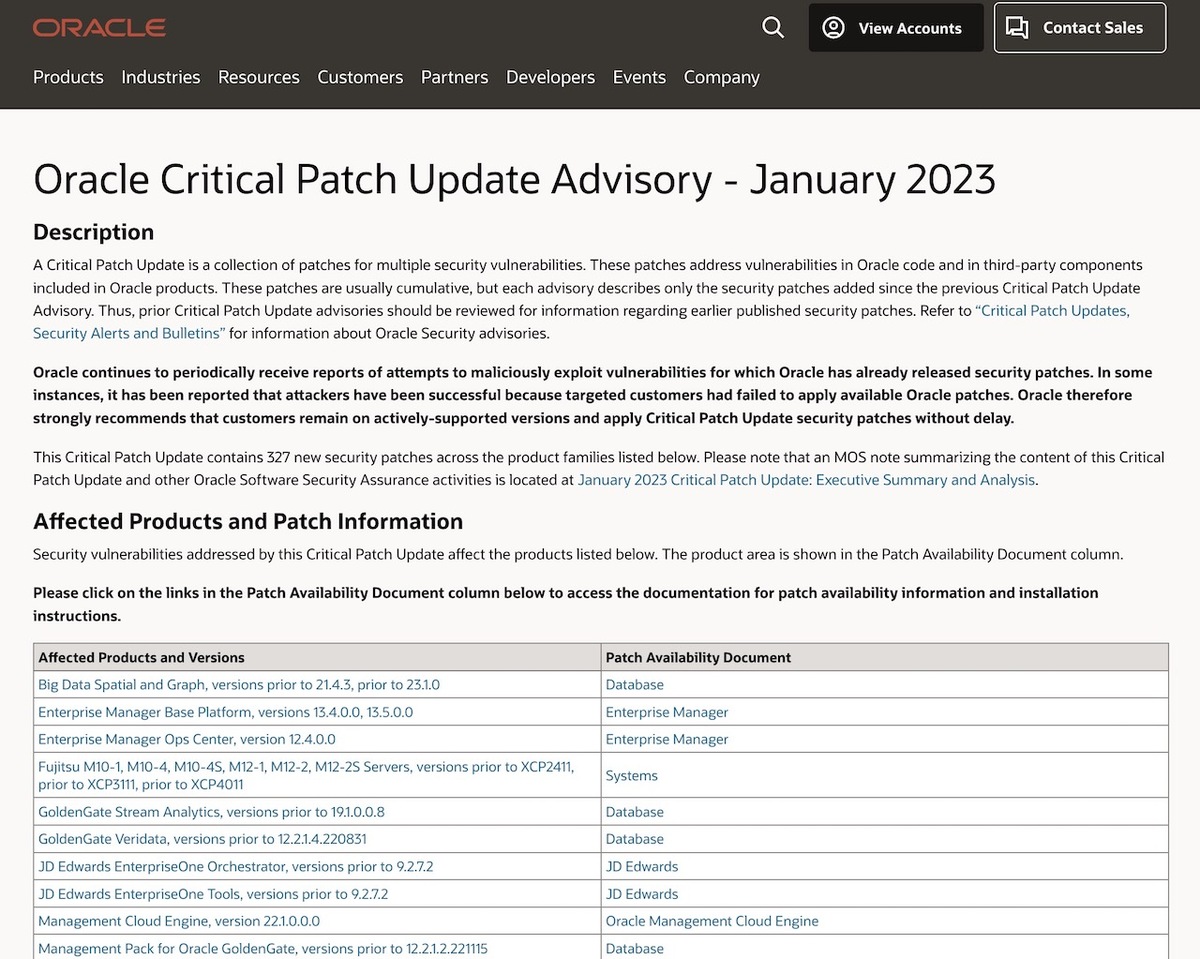
Task: Click Affected Products and Patch Information heading
Action: point(248,521)
